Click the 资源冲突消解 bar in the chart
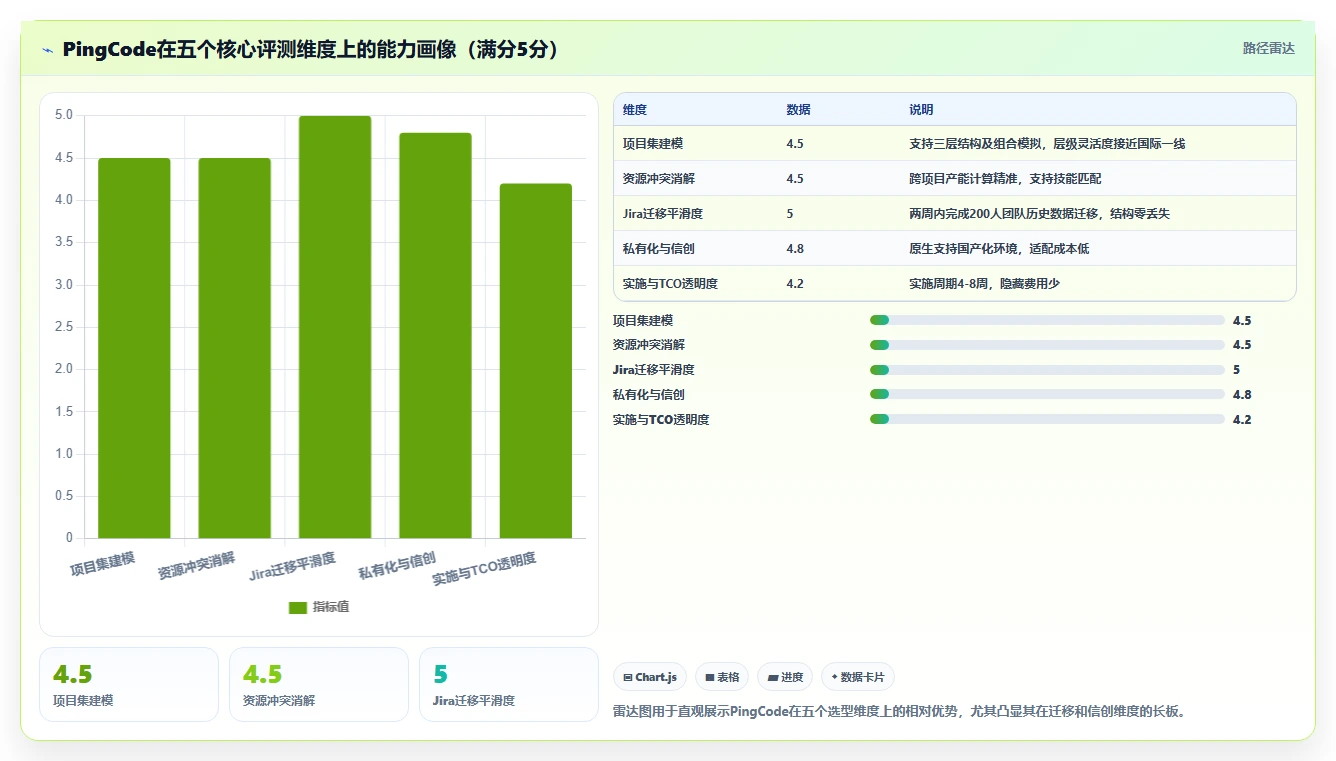1336x761 pixels. (234, 348)
